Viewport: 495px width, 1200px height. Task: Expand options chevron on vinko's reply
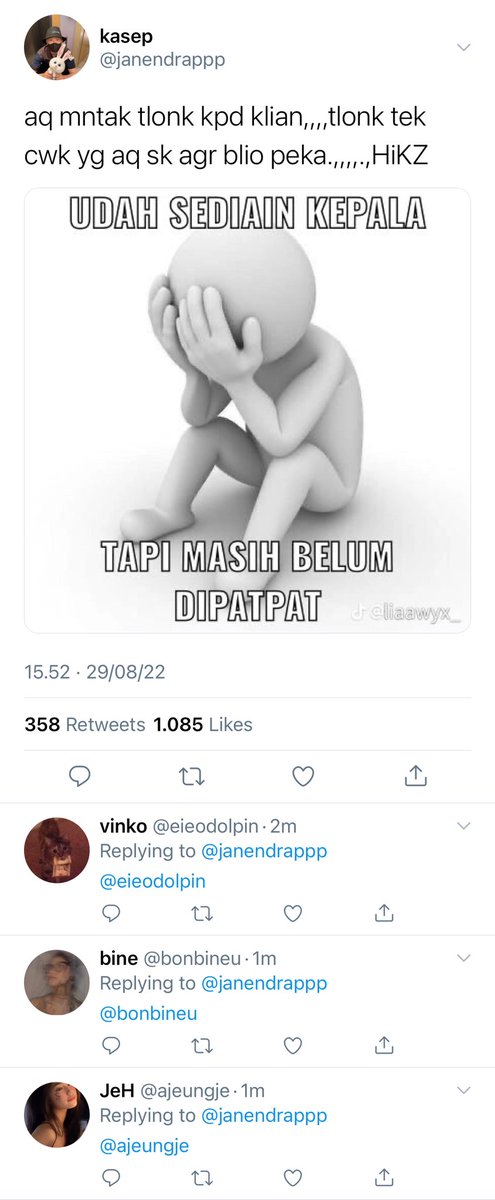463,826
